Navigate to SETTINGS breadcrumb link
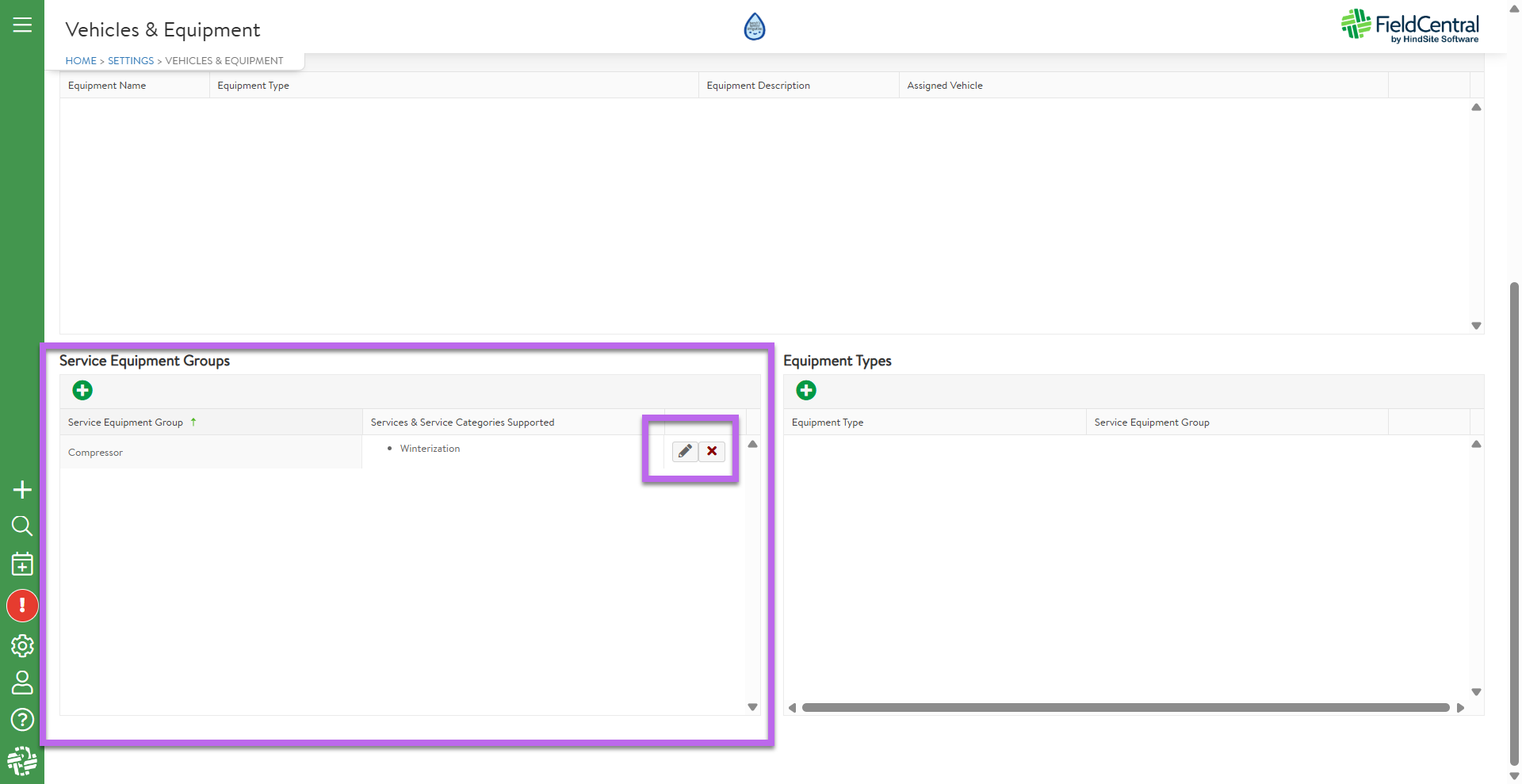The width and height of the screenshot is (1522, 784). pyautogui.click(x=131, y=61)
